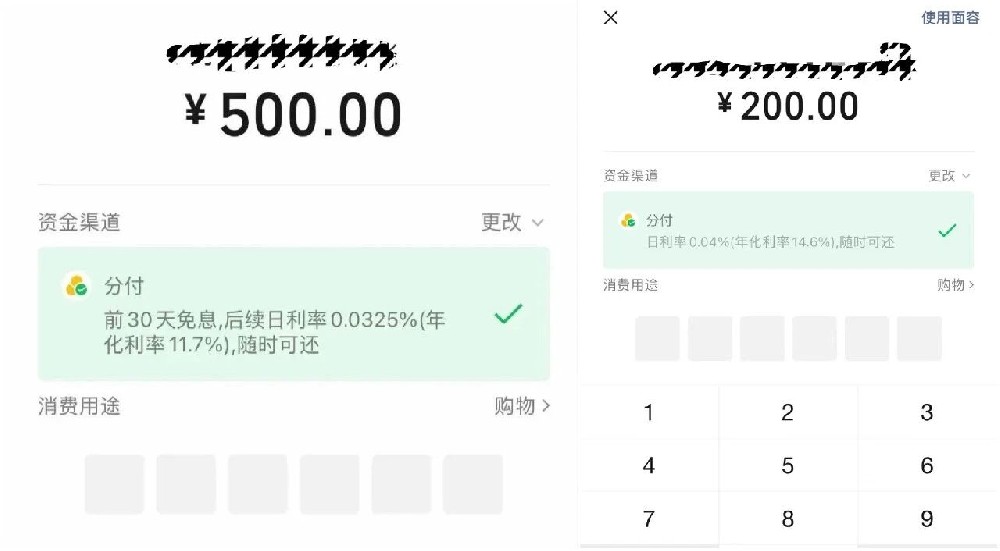Click the 分付 icon in ¥200.00 panel
1000x551 pixels.
628,220
